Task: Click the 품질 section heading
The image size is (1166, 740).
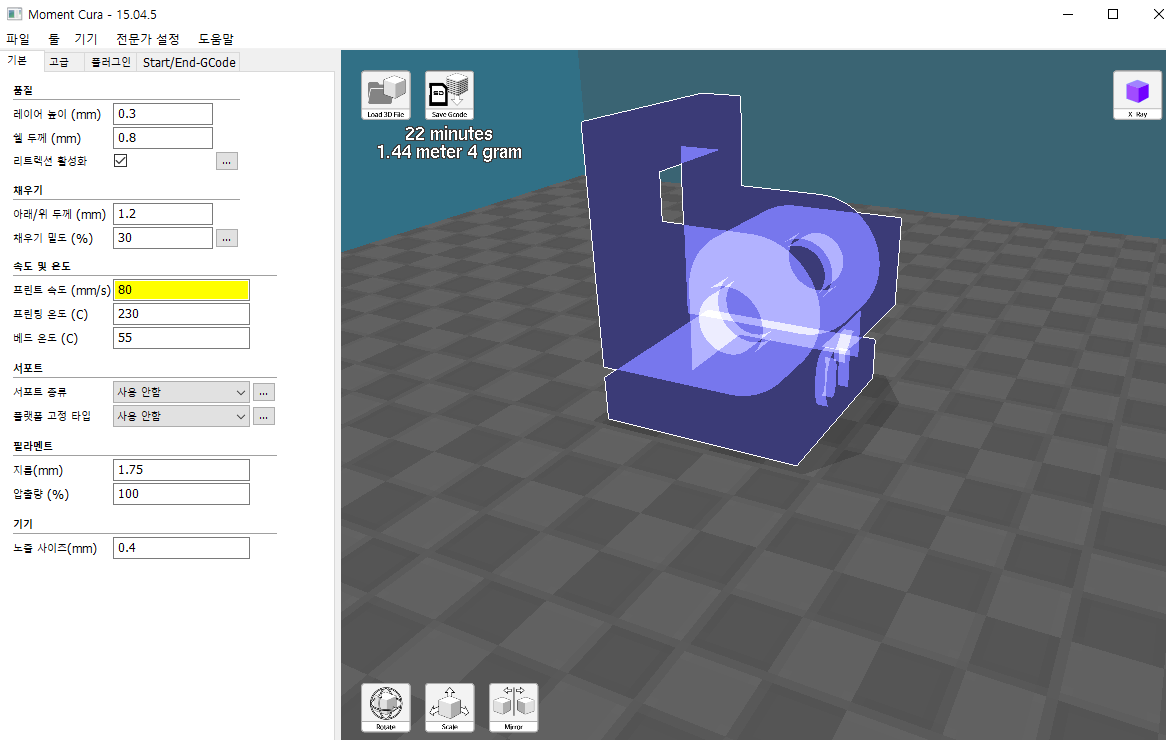Action: 23,90
